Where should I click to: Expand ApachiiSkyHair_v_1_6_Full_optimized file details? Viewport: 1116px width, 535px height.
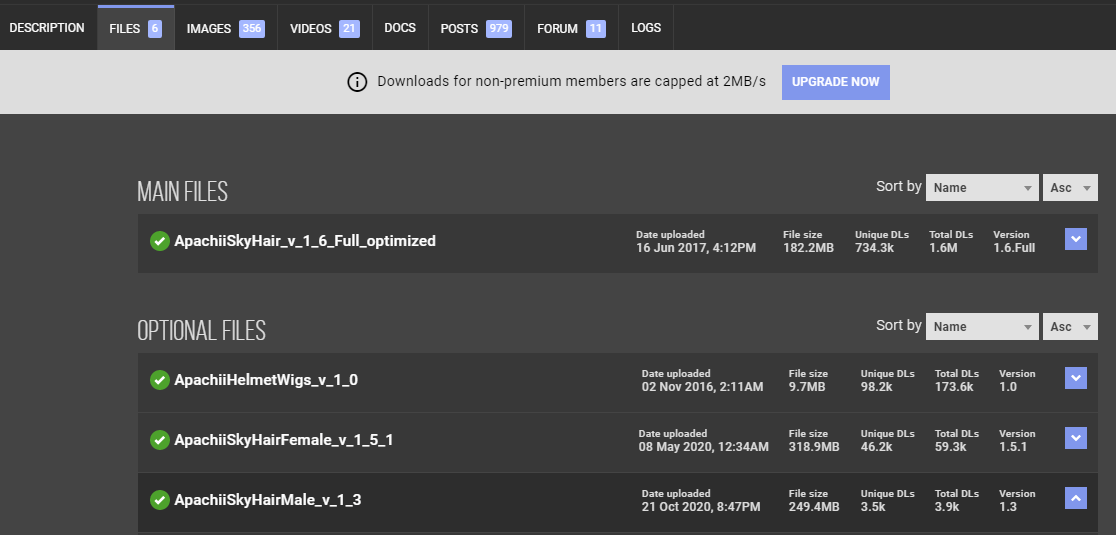tap(1076, 239)
